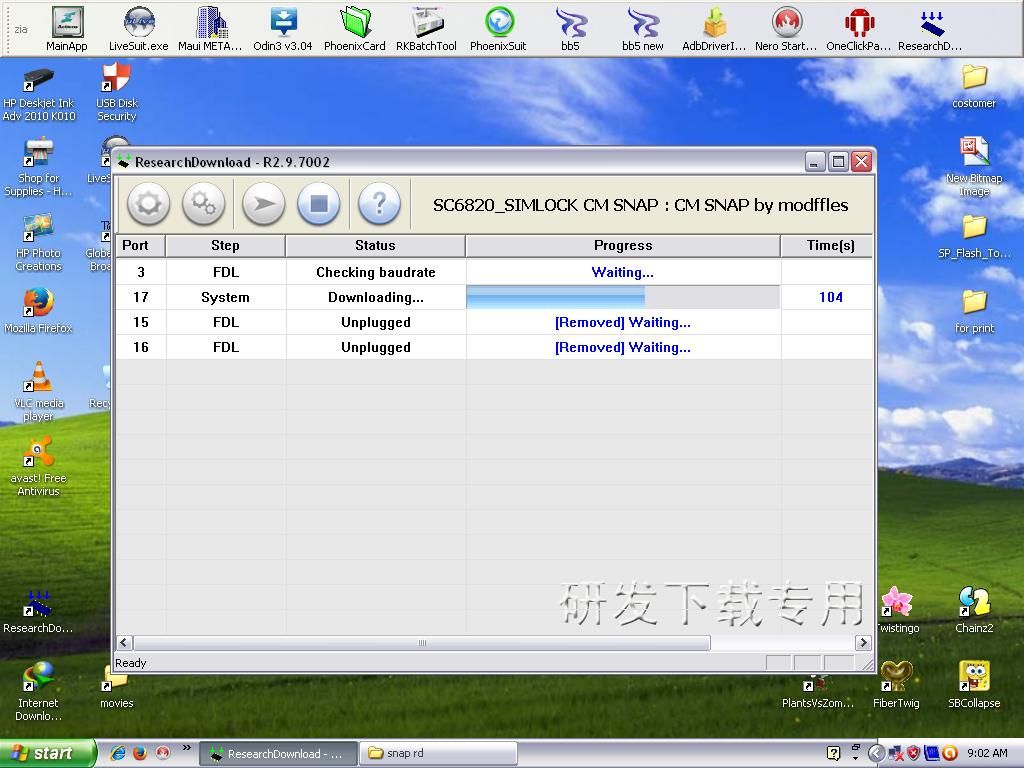The height and width of the screenshot is (768, 1024).
Task: Open the Help question mark icon
Action: coord(378,204)
